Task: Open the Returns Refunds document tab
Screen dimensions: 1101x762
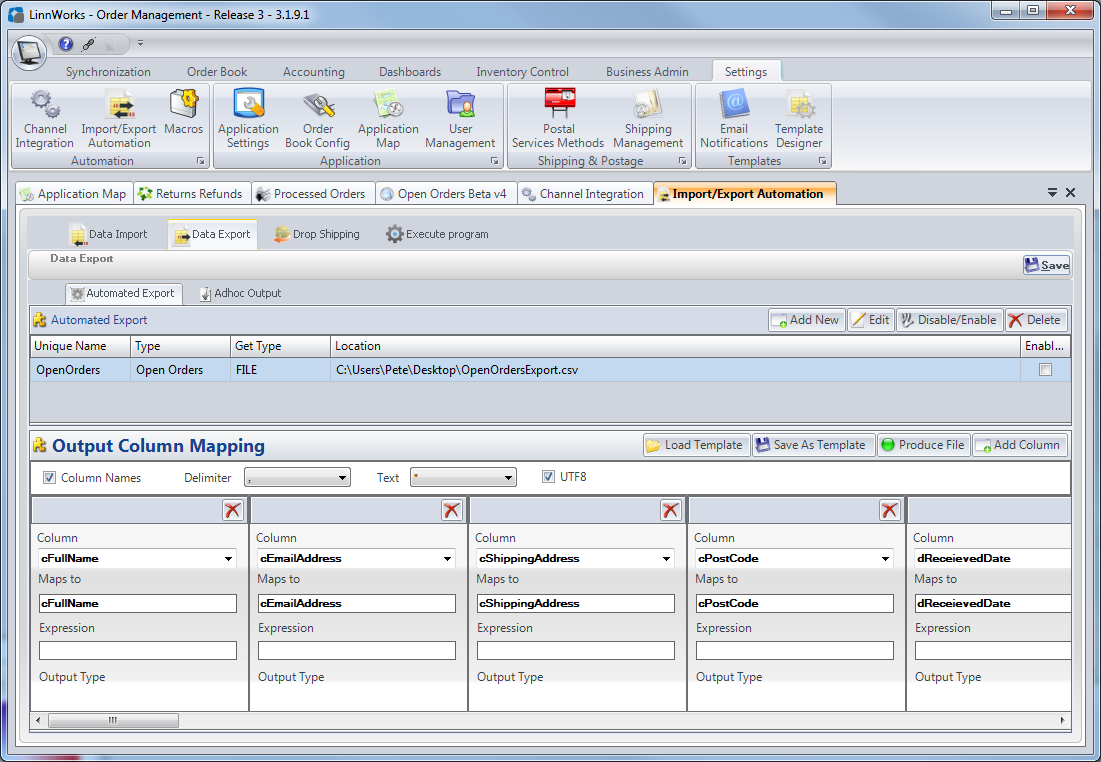Action: point(190,194)
